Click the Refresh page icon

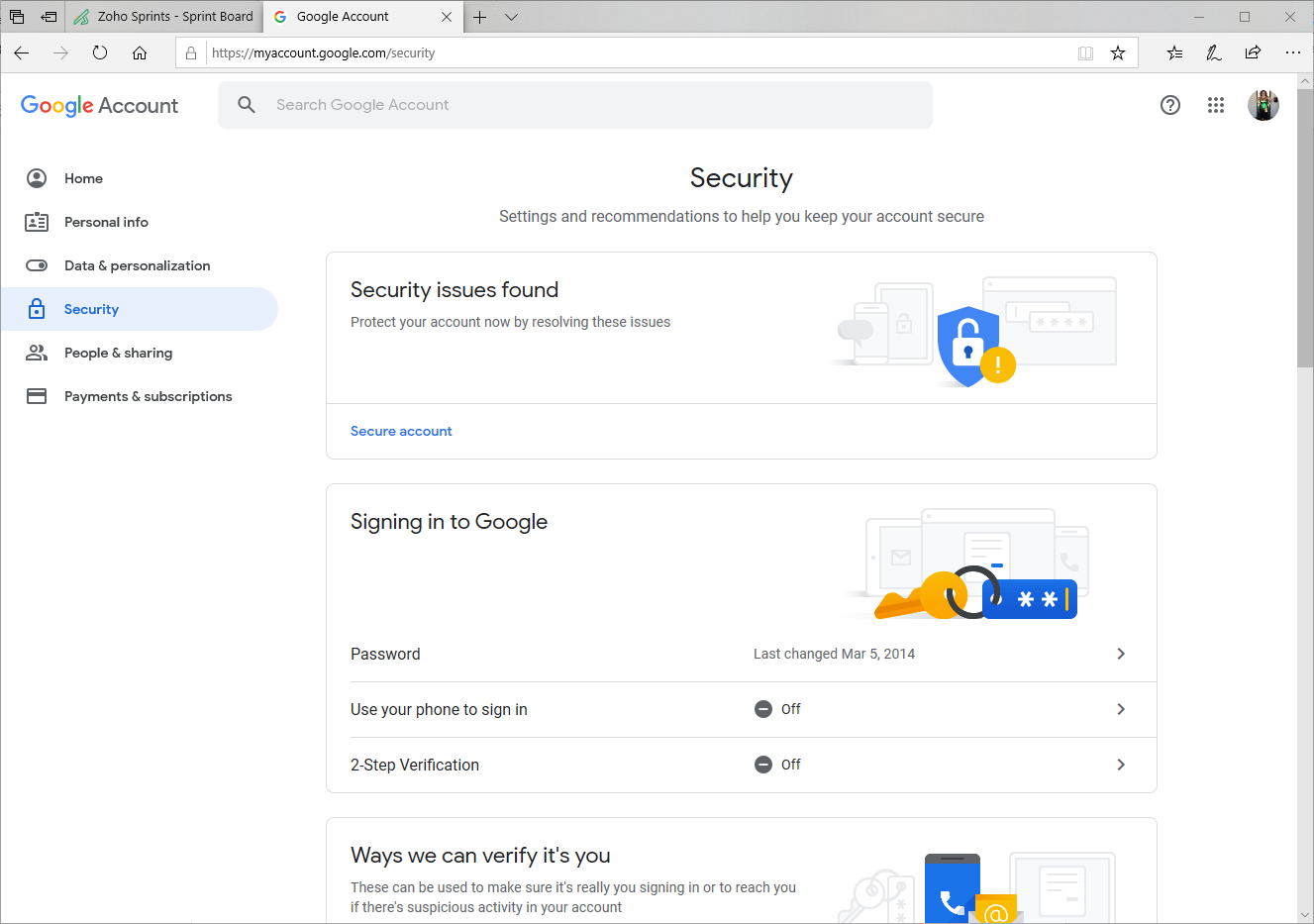click(100, 53)
